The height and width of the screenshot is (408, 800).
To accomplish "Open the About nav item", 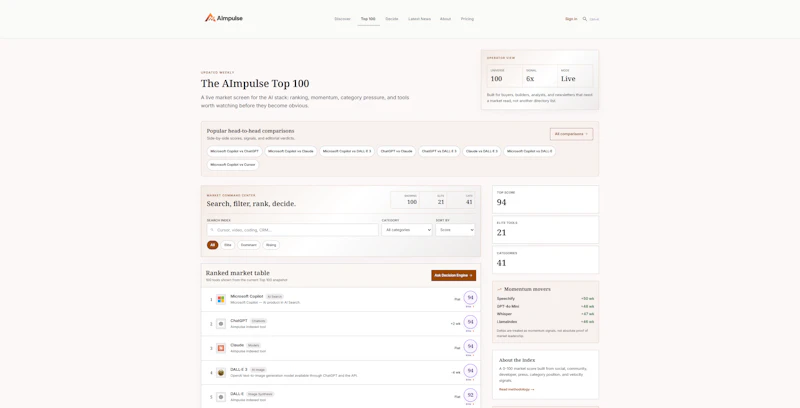I will point(445,19).
